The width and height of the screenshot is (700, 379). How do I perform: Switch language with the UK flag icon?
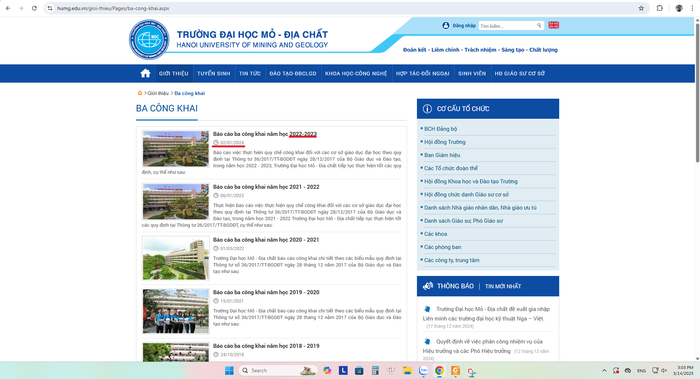[554, 25]
